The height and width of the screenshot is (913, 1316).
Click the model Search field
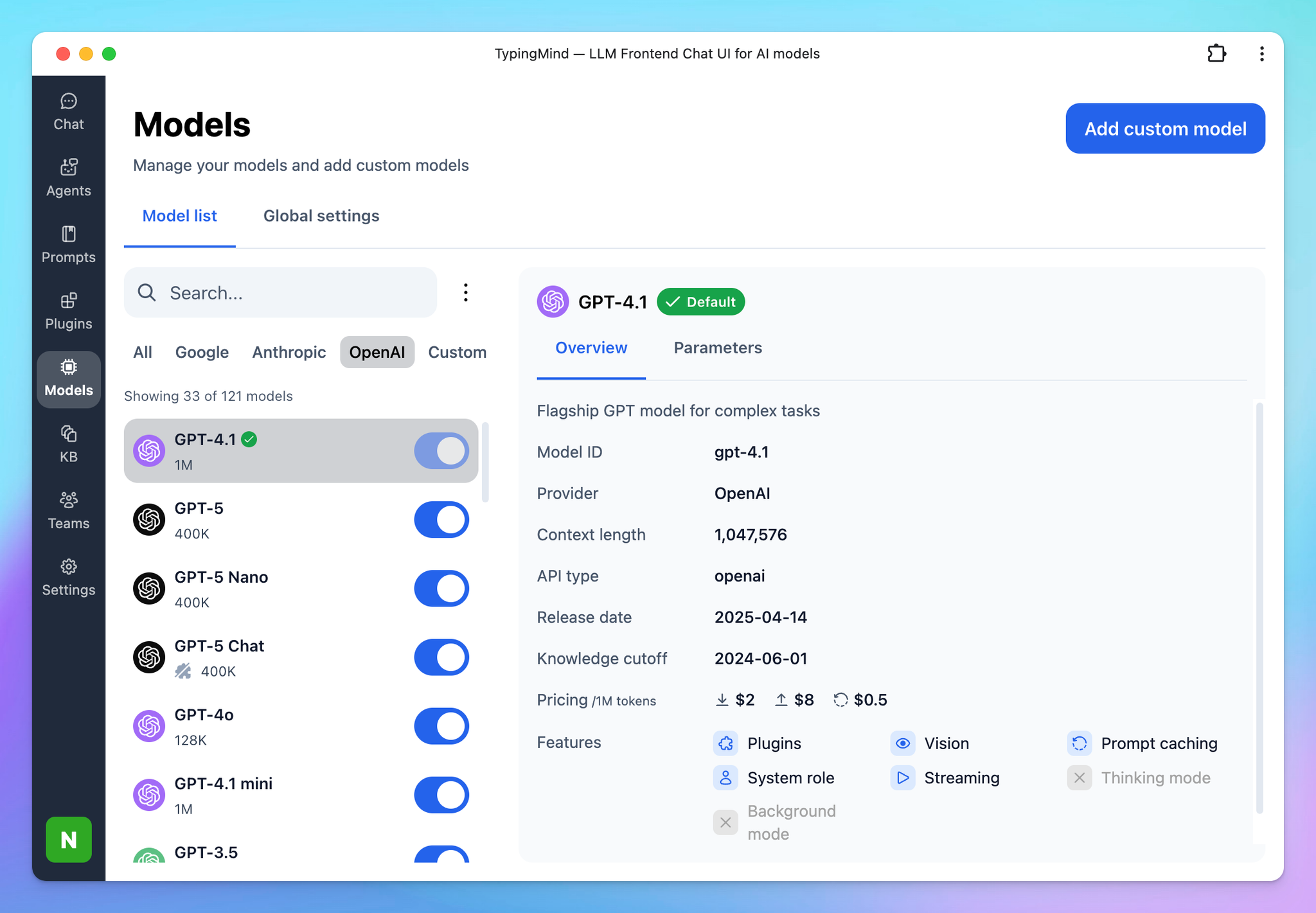tap(280, 293)
